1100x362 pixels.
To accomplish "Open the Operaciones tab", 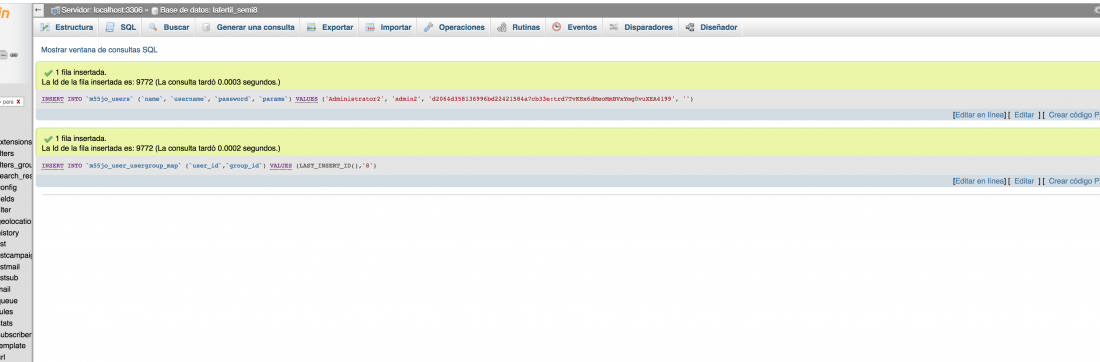I will click(x=454, y=27).
